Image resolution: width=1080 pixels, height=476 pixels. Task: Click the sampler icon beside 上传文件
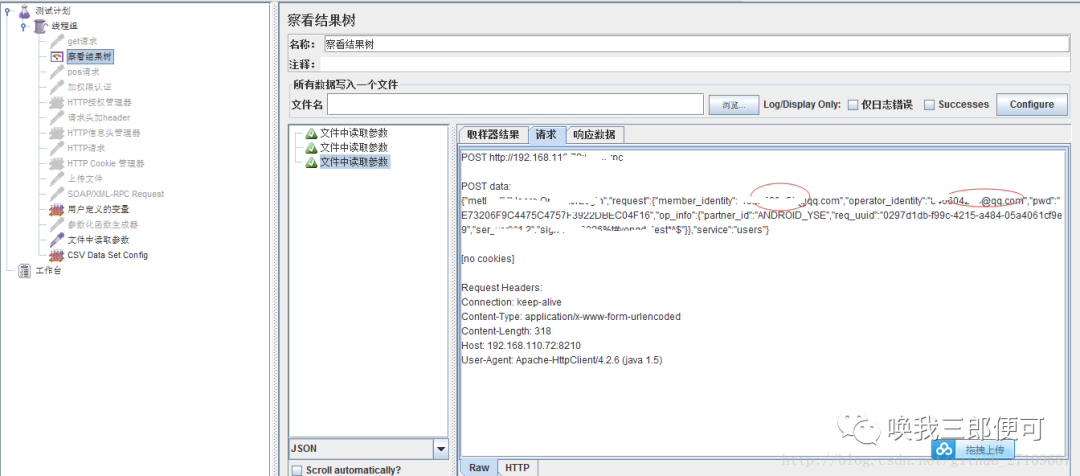coord(58,178)
